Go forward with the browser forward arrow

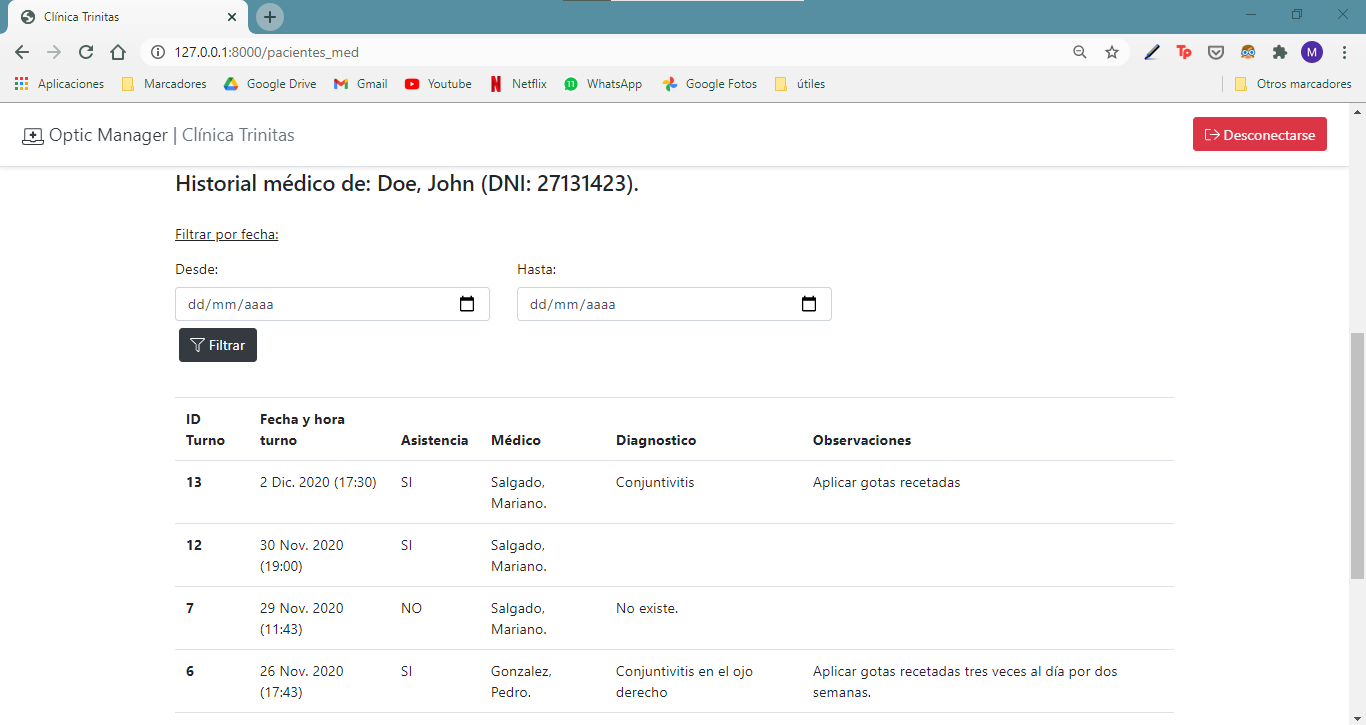point(54,52)
